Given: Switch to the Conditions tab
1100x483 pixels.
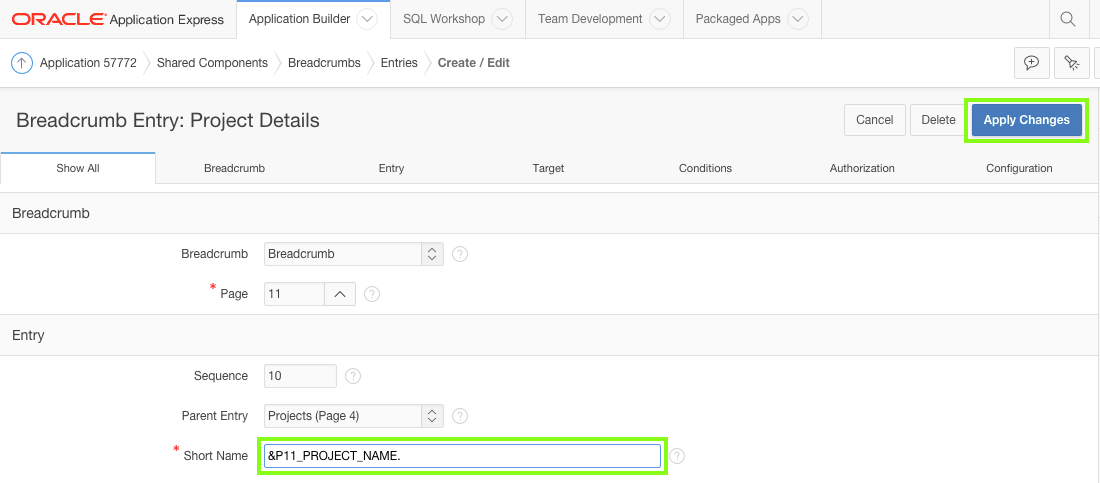Looking at the screenshot, I should pyautogui.click(x=705, y=168).
